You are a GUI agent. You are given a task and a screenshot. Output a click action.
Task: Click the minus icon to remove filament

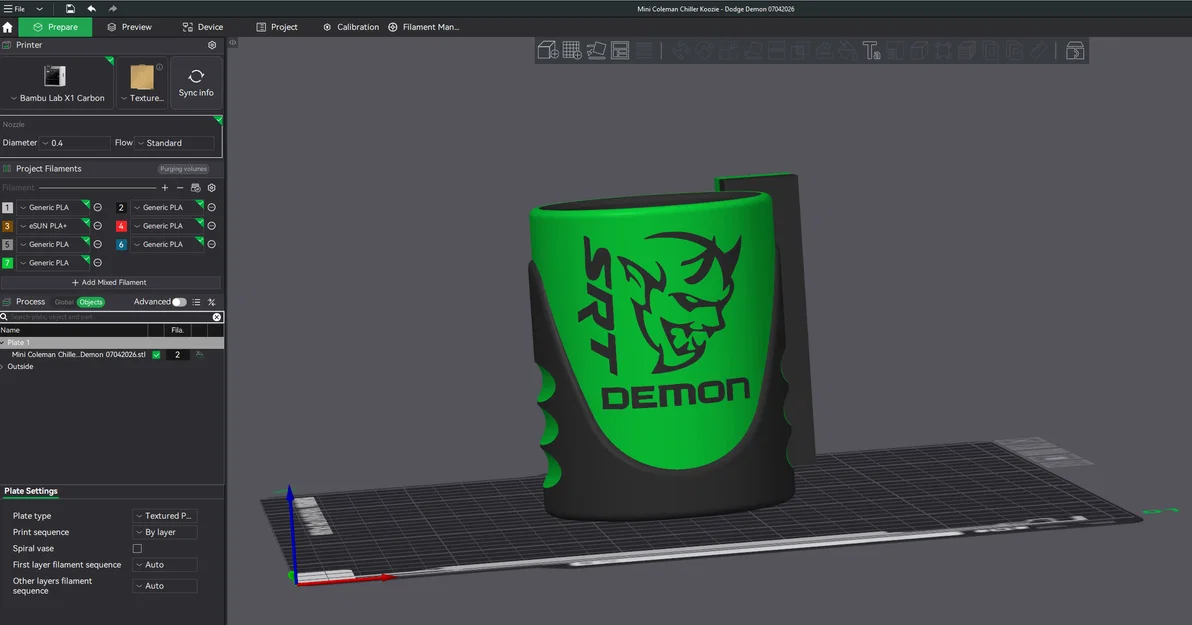click(x=180, y=188)
